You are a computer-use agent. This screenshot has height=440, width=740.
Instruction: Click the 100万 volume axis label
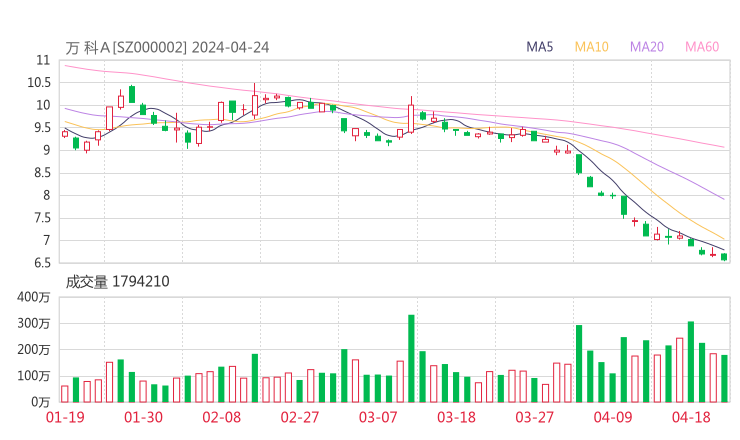tap(33, 376)
